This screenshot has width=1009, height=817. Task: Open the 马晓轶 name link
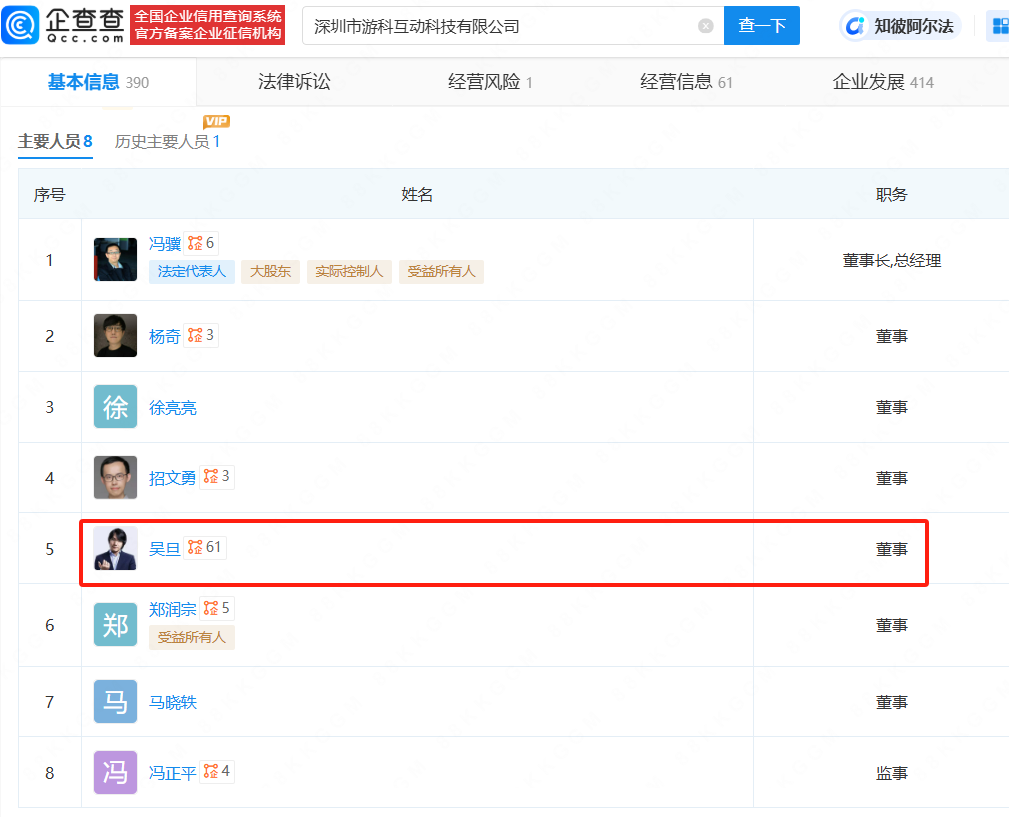(172, 702)
